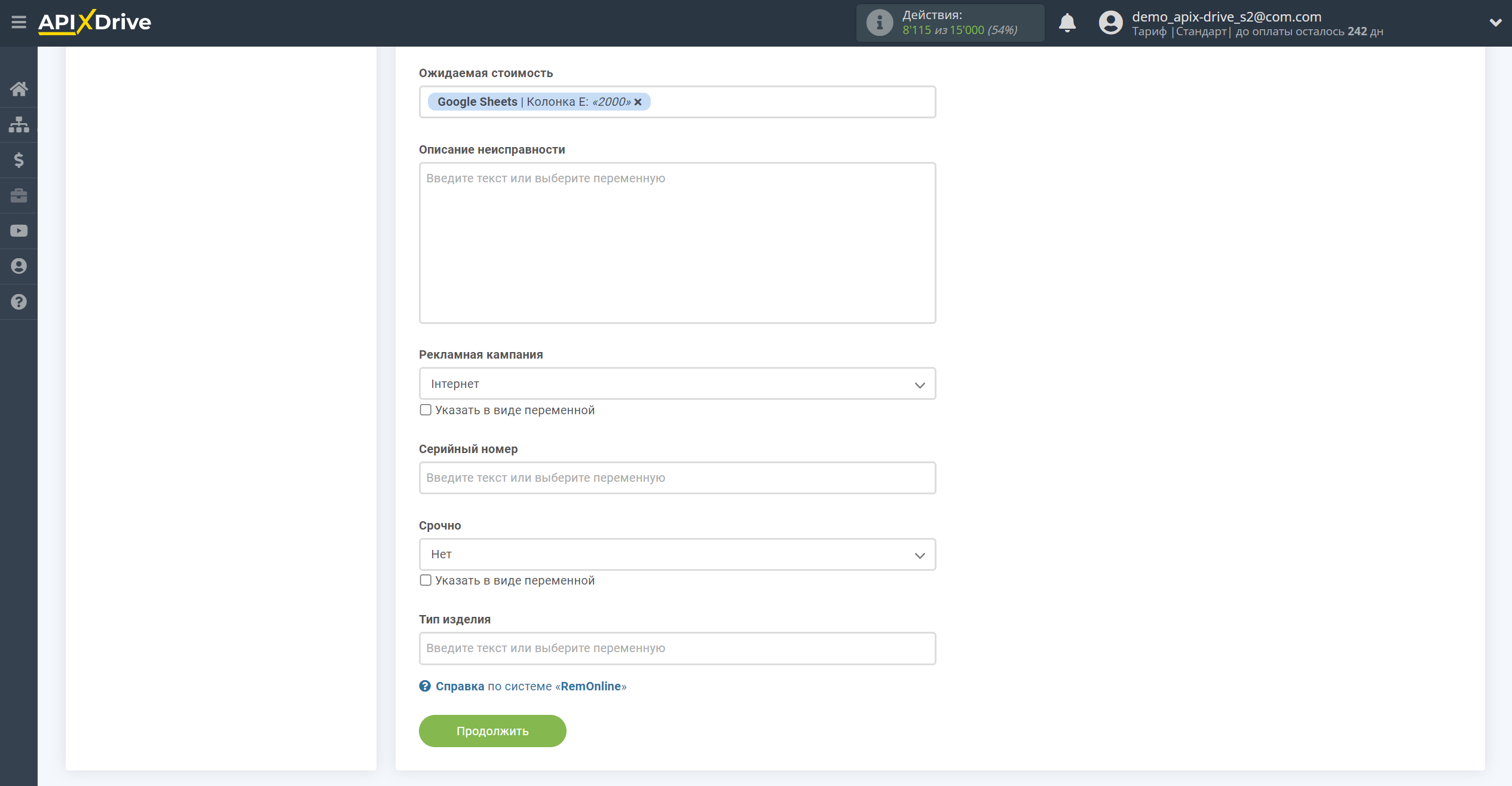Click the Серийный номер input field
Viewport: 1512px width, 786px height.
click(x=677, y=478)
